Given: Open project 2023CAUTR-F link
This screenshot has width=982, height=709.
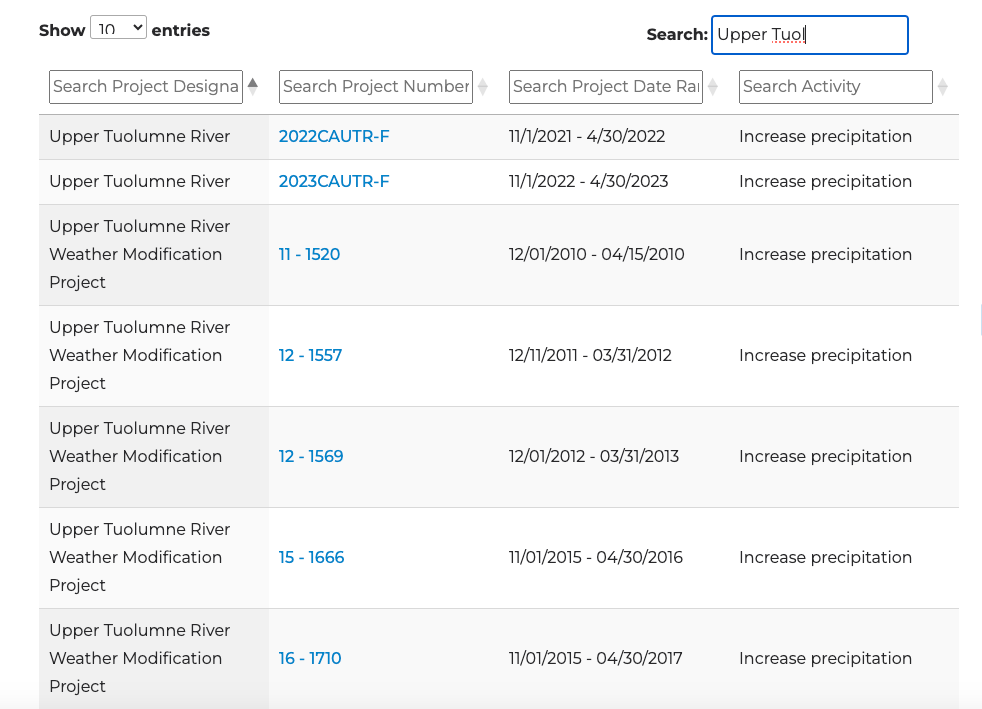Looking at the screenshot, I should pos(334,182).
